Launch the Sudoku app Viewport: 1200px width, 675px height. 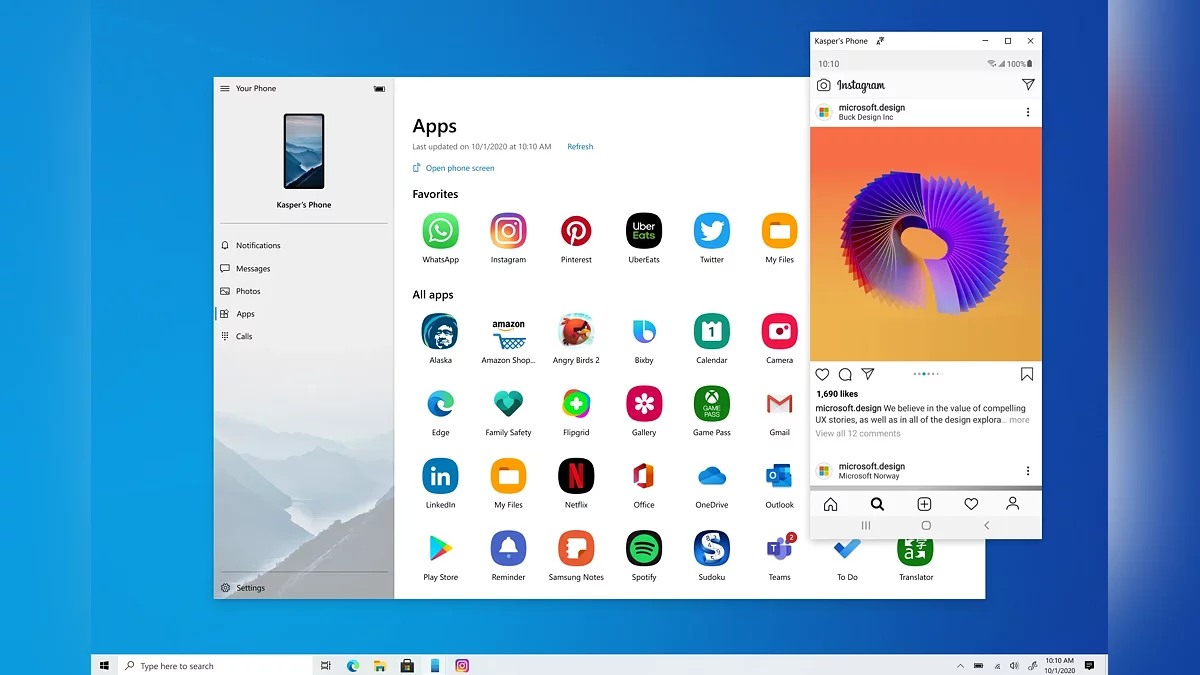point(712,548)
